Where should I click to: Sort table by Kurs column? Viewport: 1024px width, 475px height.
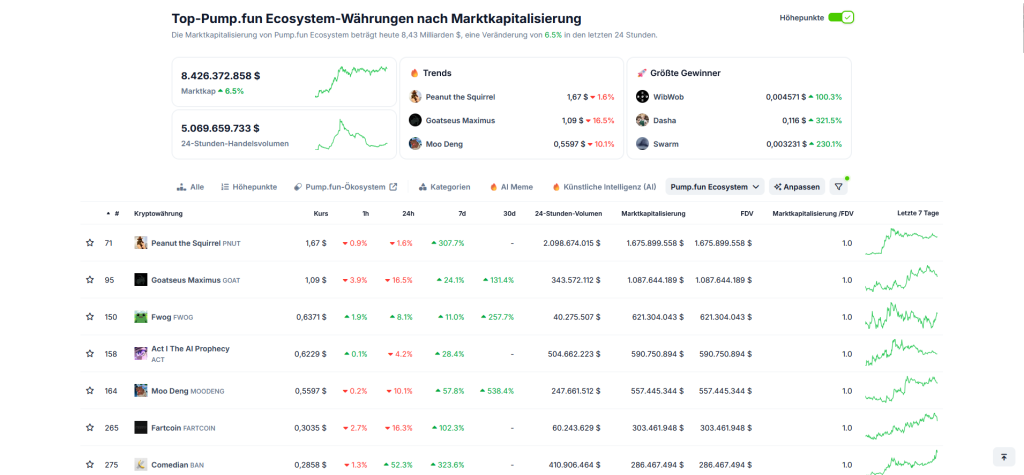click(x=321, y=214)
